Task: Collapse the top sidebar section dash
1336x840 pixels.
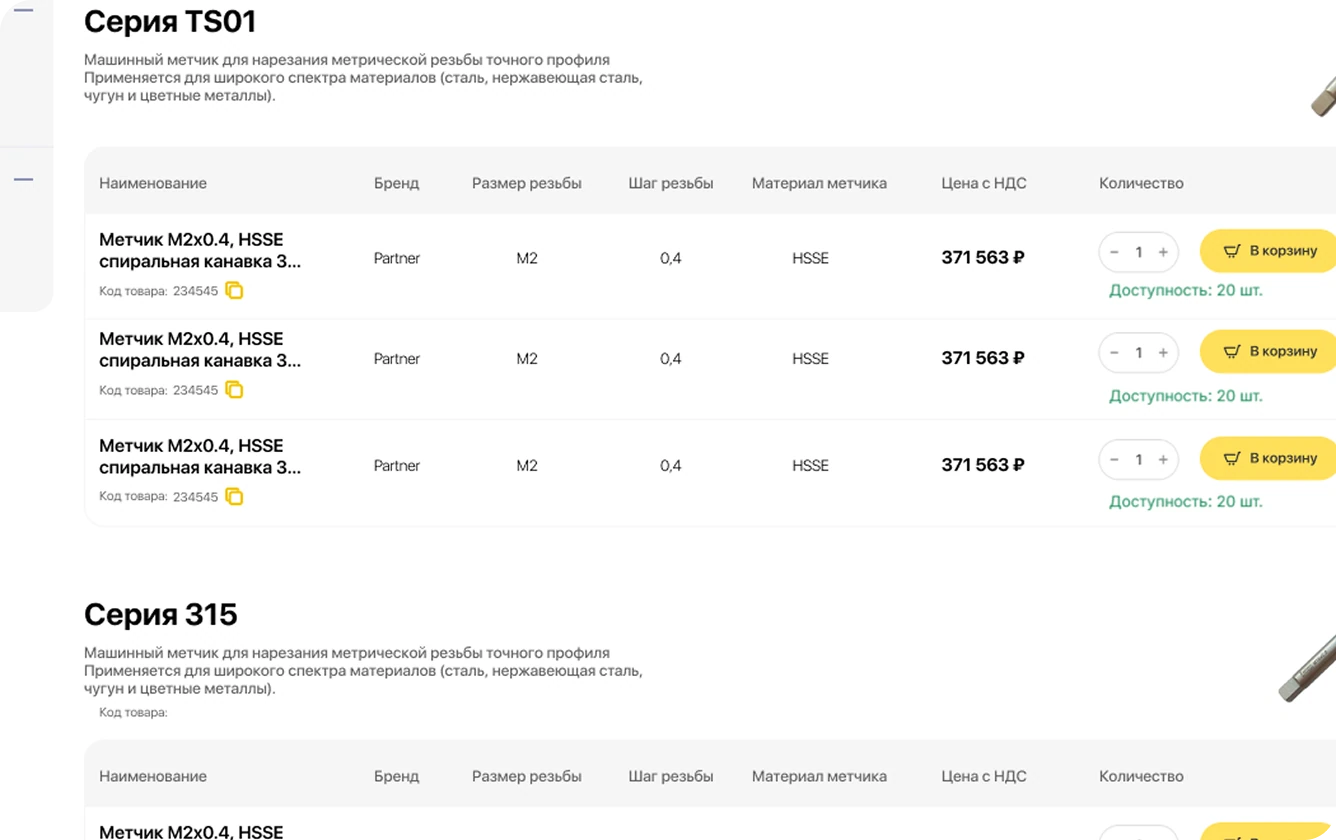Action: click(x=23, y=10)
